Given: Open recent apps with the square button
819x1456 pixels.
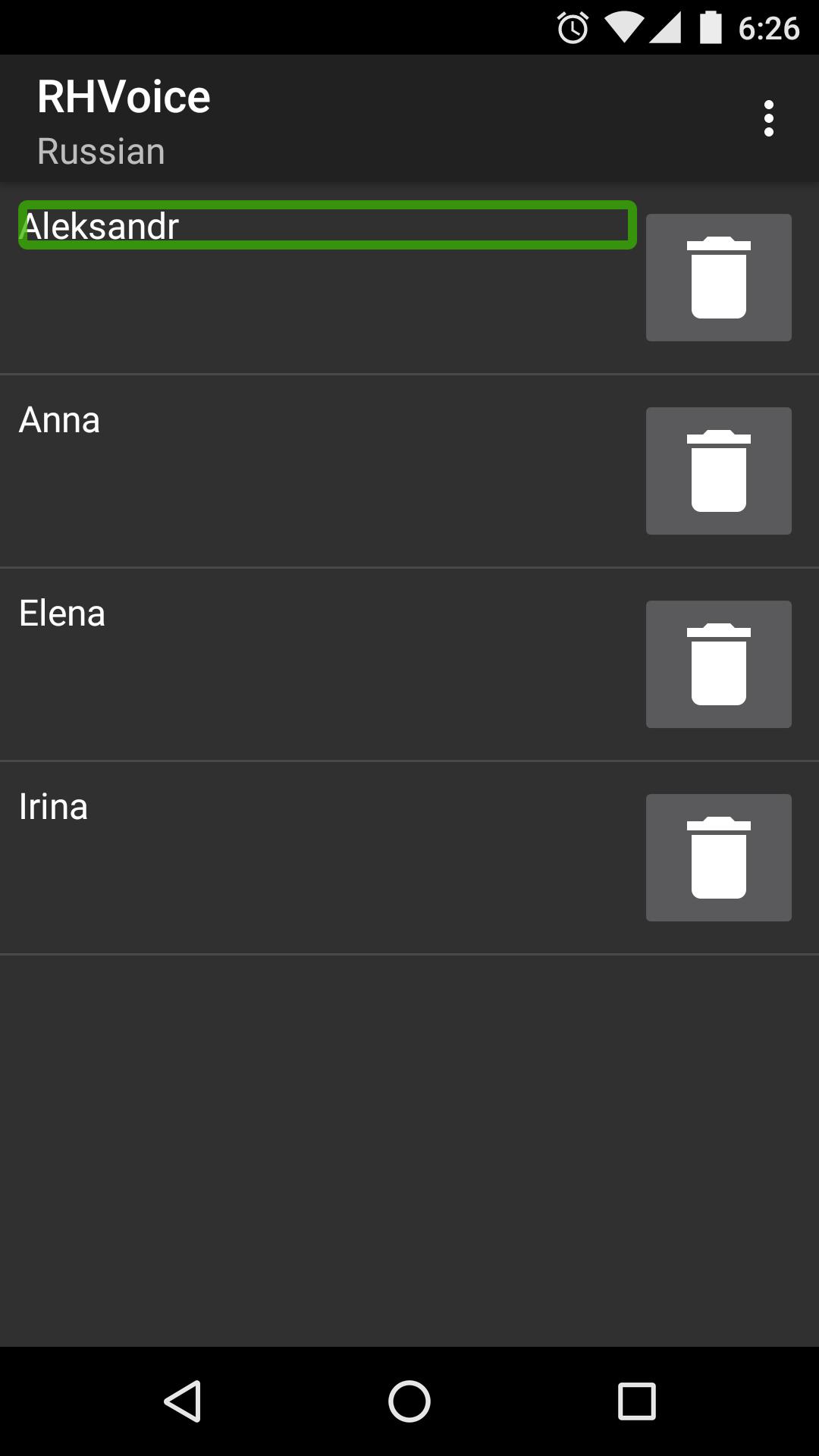Looking at the screenshot, I should coord(637,1401).
